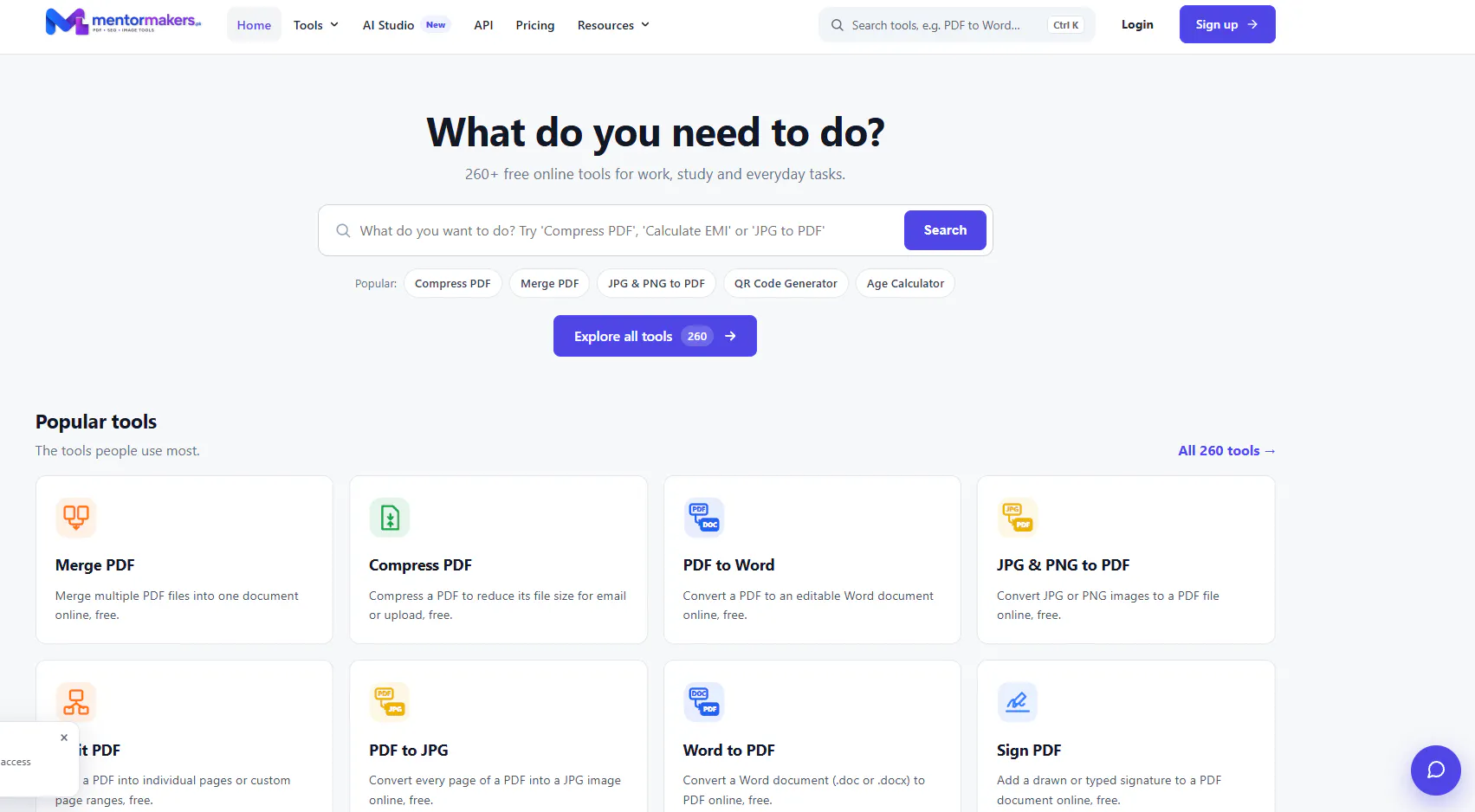
Task: Click the magnifier icon in the main search box
Action: coord(343,230)
